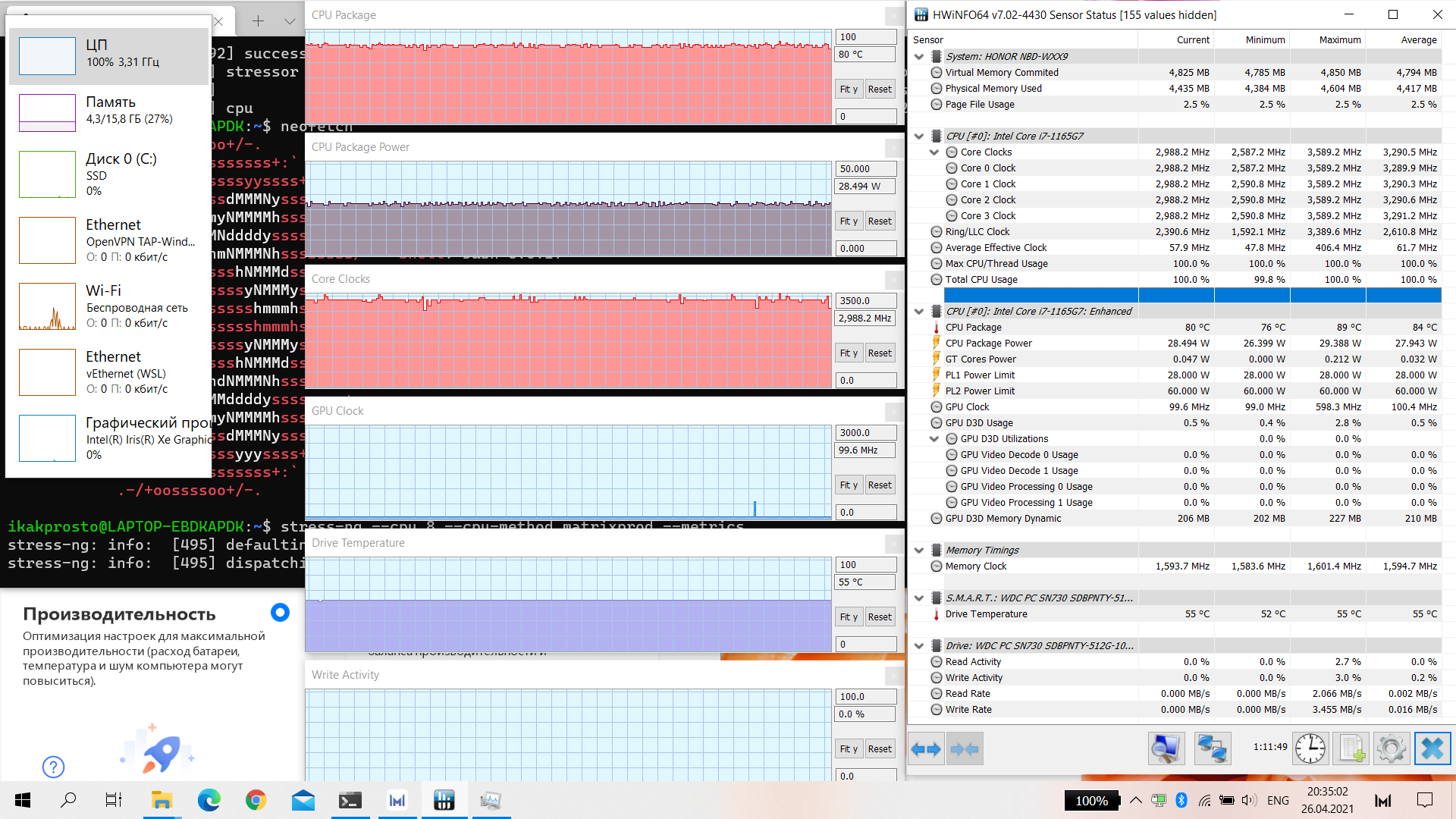The image size is (1456, 819).
Task: Collapse GPU D3D Utilizations subtree
Action: pyautogui.click(x=934, y=438)
